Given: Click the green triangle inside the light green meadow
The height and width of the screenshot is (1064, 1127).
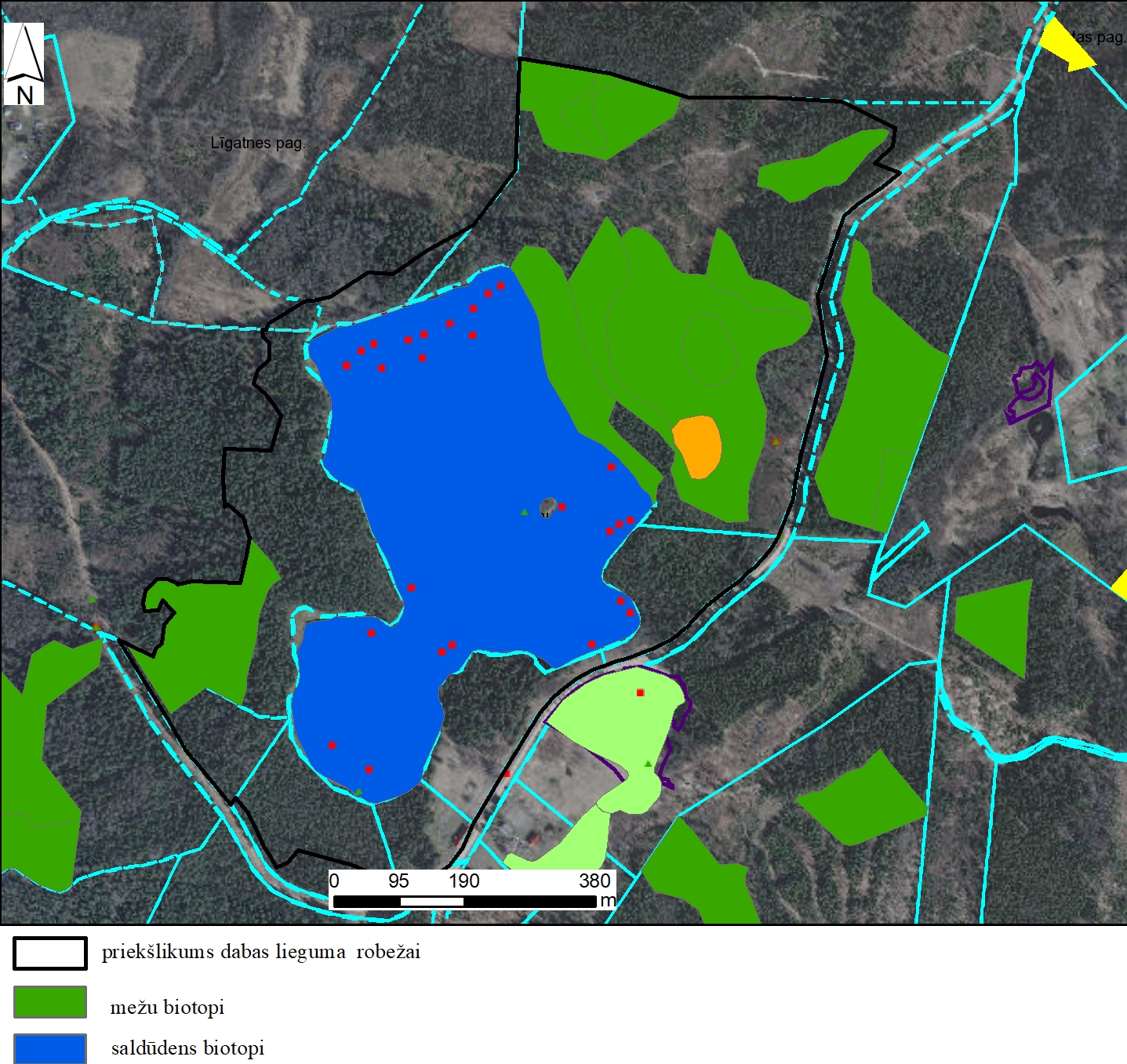Looking at the screenshot, I should tap(648, 764).
